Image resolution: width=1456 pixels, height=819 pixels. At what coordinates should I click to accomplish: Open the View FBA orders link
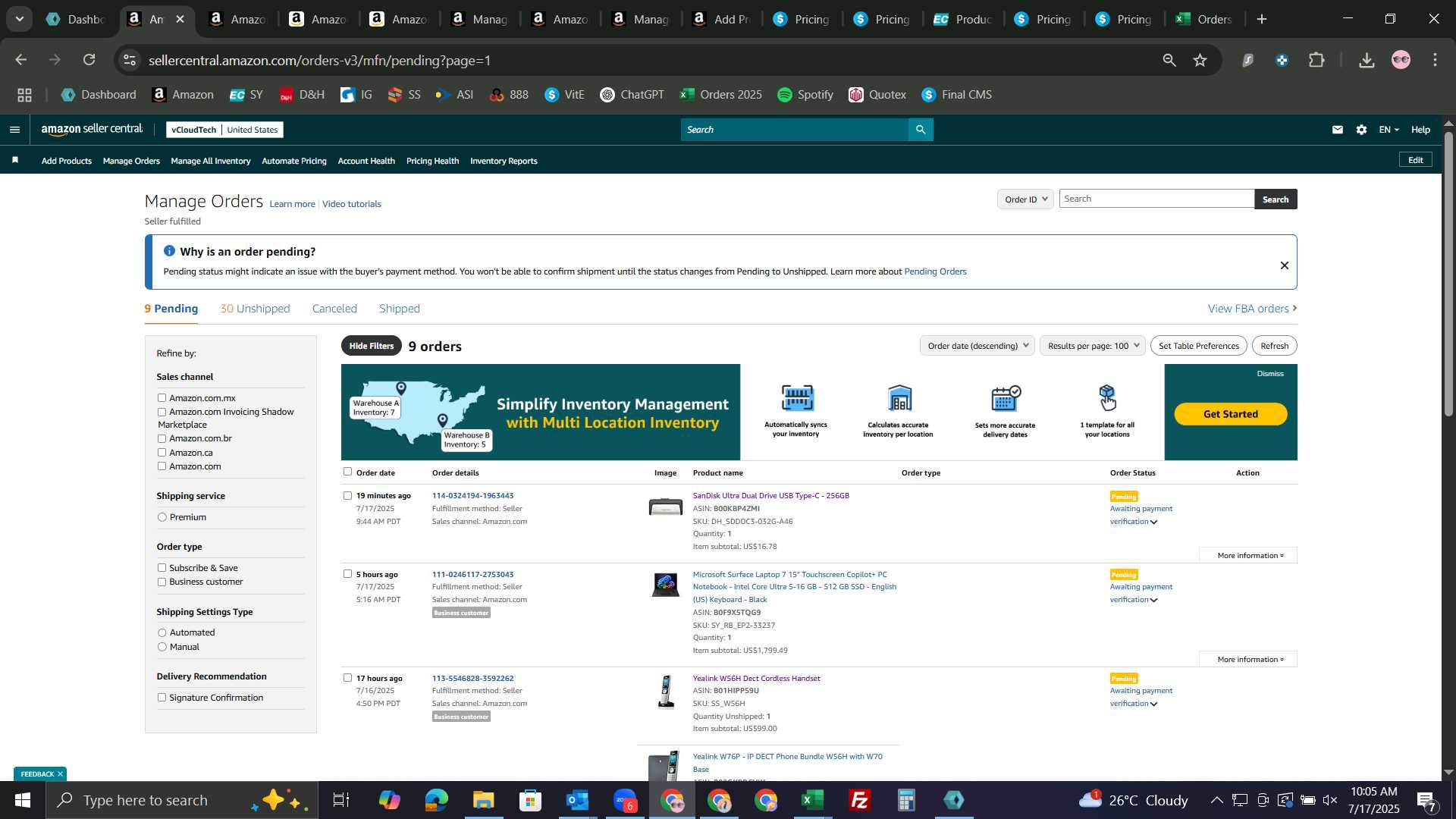coord(1252,309)
